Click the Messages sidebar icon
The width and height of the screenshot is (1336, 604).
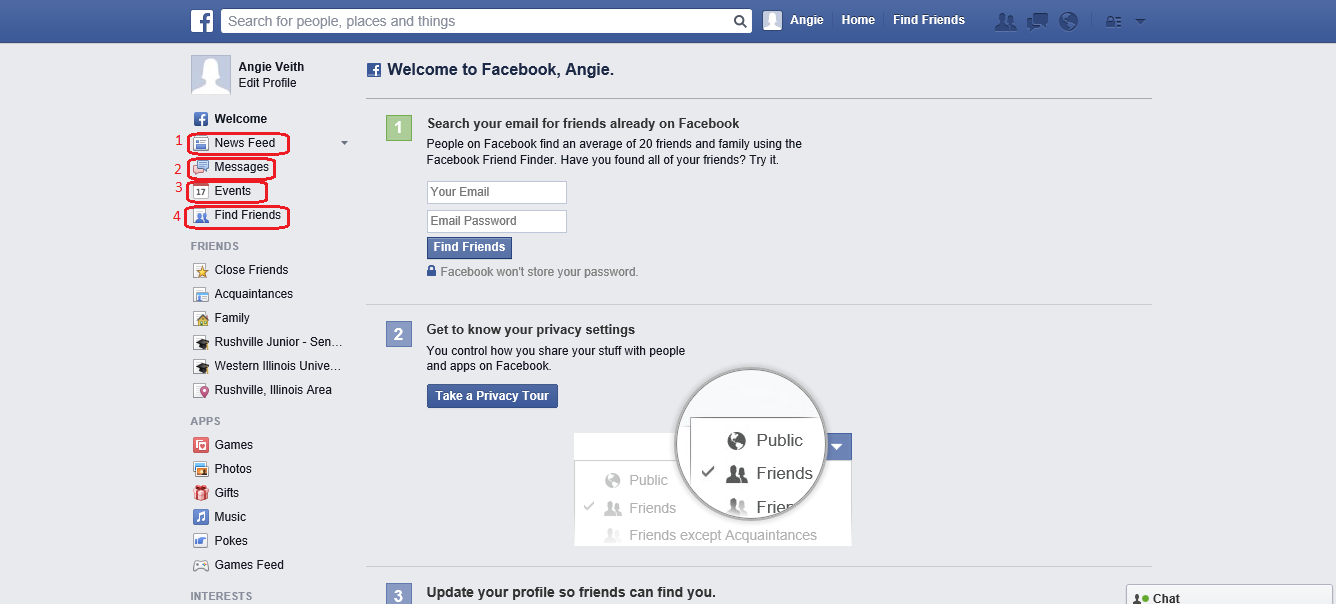point(201,167)
